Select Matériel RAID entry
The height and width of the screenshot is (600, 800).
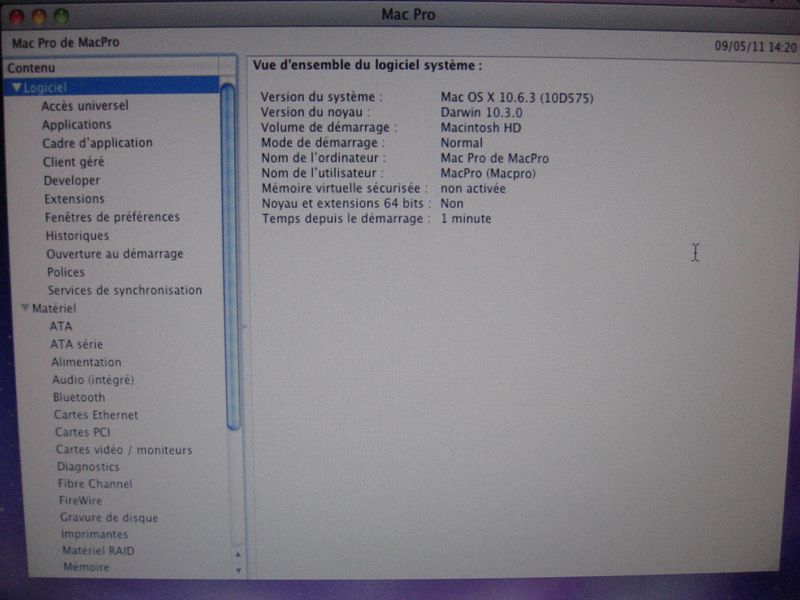(x=98, y=551)
